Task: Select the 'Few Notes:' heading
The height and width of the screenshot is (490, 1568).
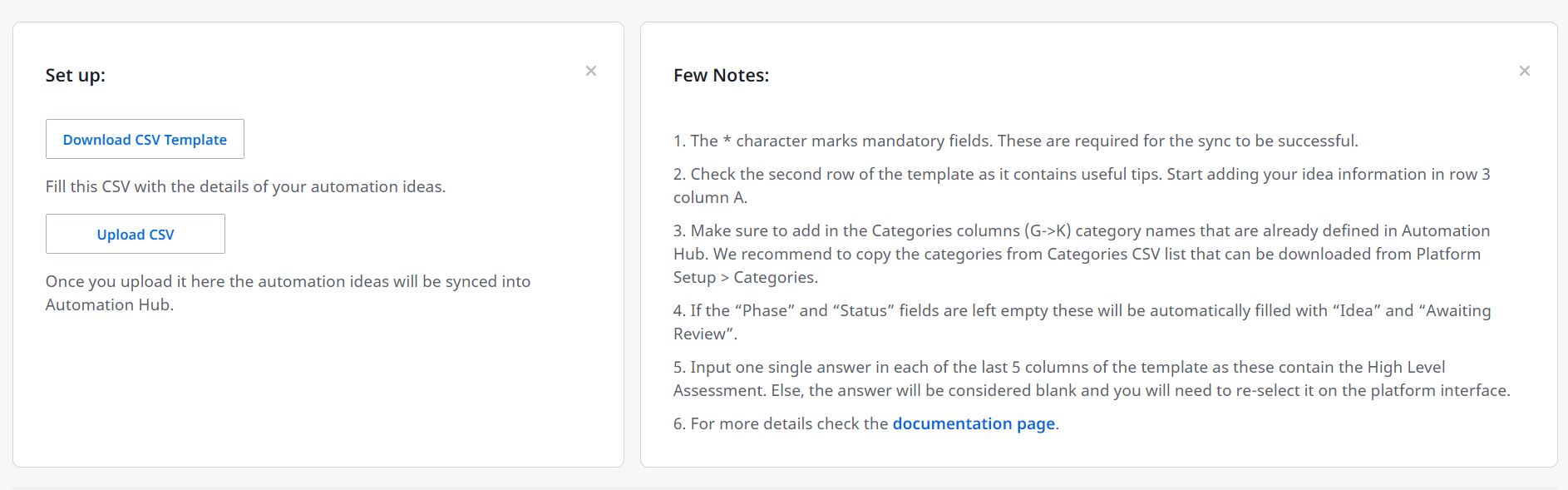Action: 721,75
